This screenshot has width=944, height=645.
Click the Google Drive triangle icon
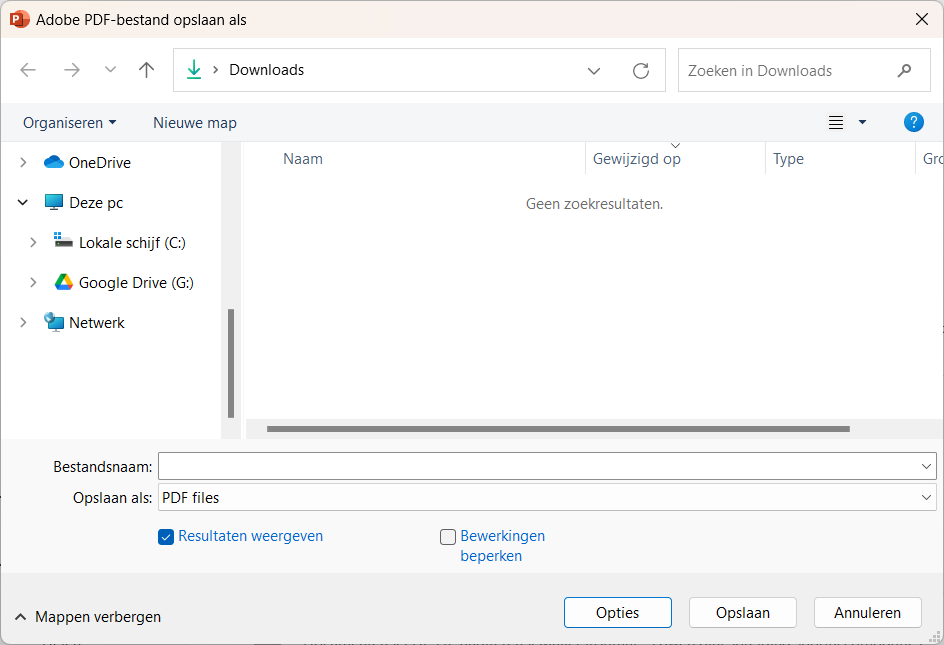[x=64, y=282]
